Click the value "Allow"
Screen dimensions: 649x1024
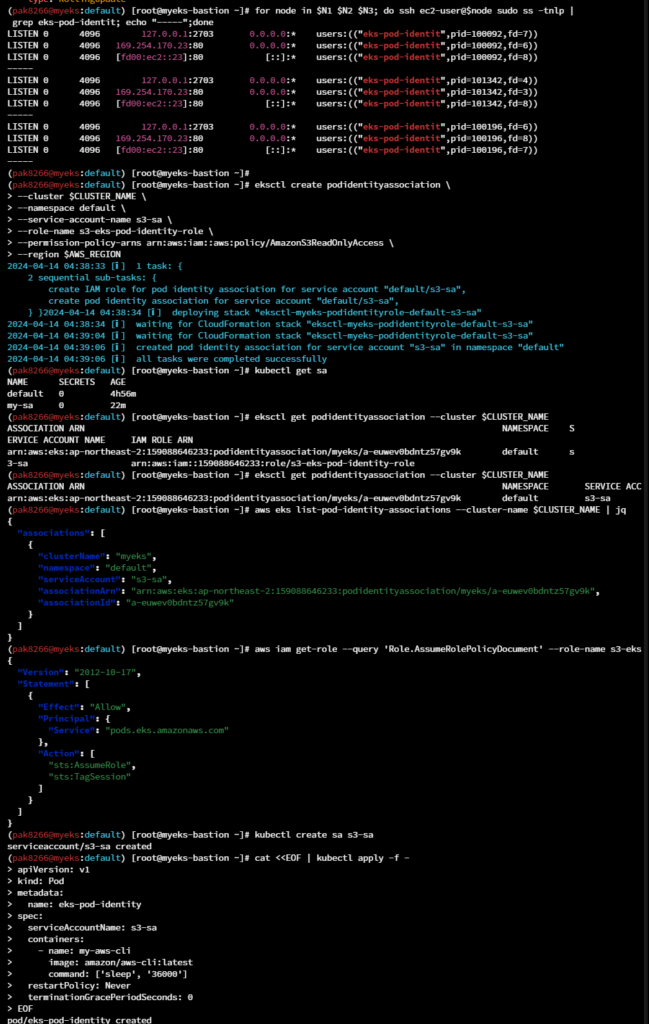108,707
